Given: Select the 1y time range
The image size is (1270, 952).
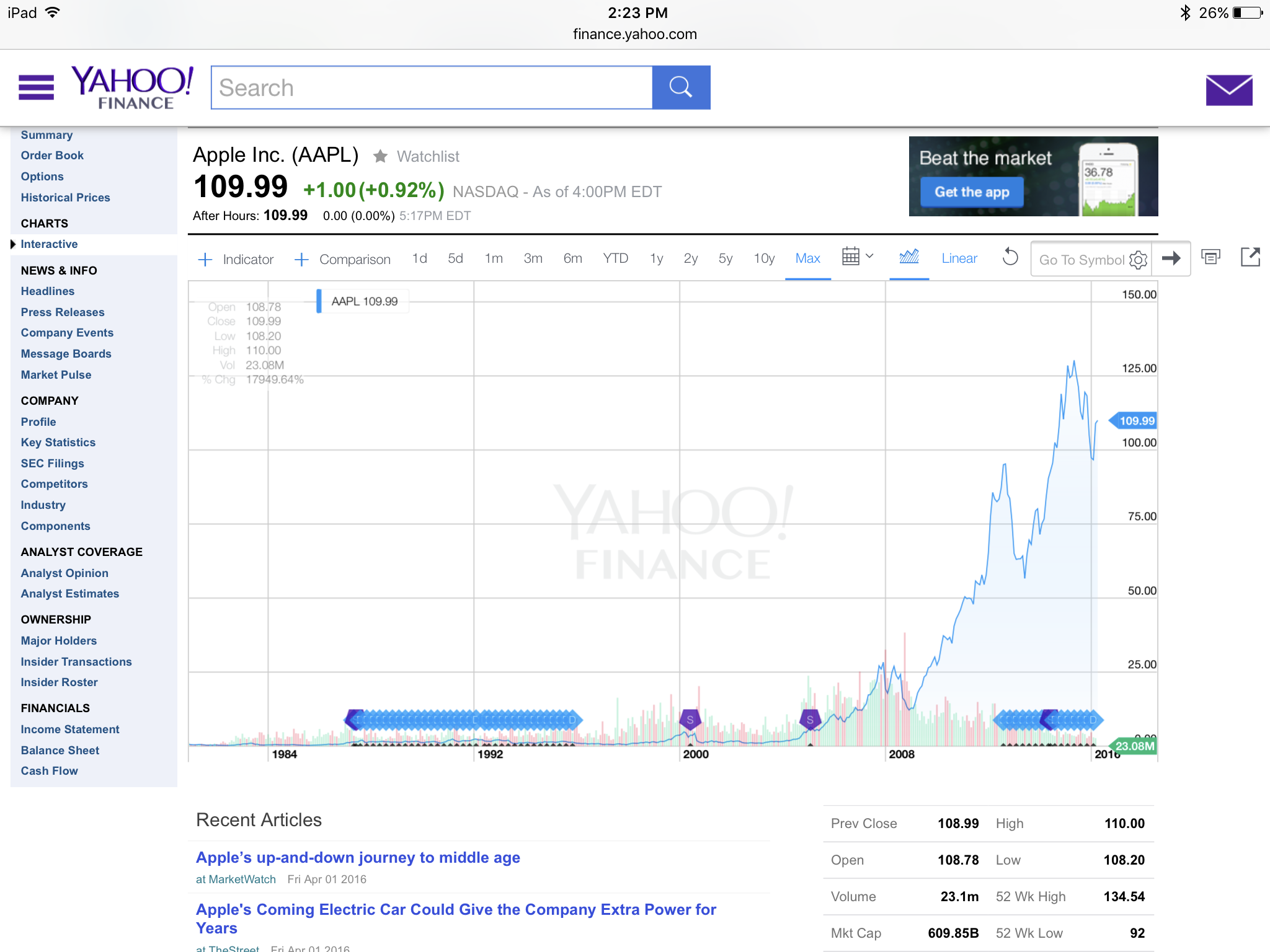Looking at the screenshot, I should click(x=657, y=258).
